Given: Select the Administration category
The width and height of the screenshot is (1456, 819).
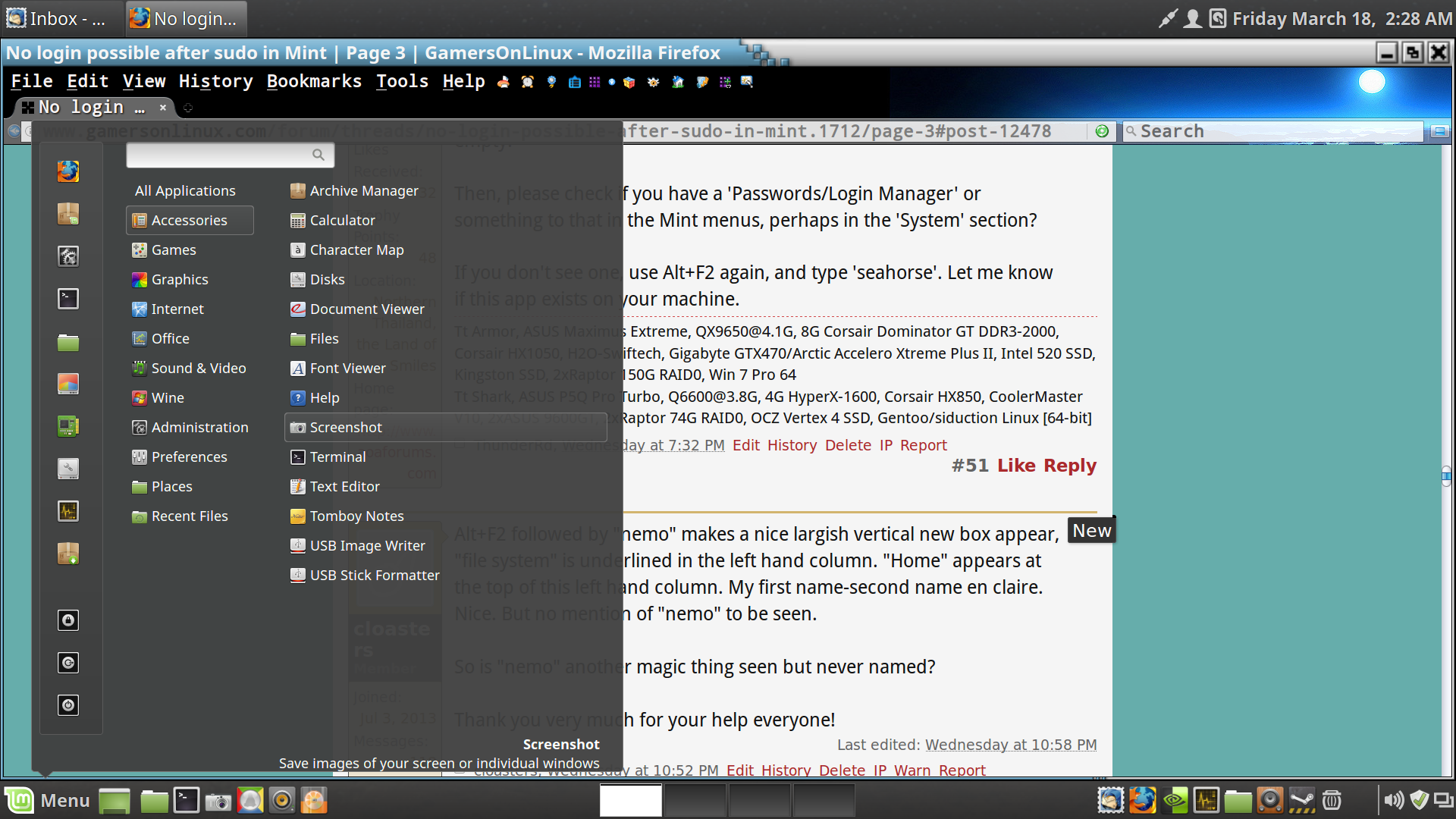Looking at the screenshot, I should (x=190, y=427).
